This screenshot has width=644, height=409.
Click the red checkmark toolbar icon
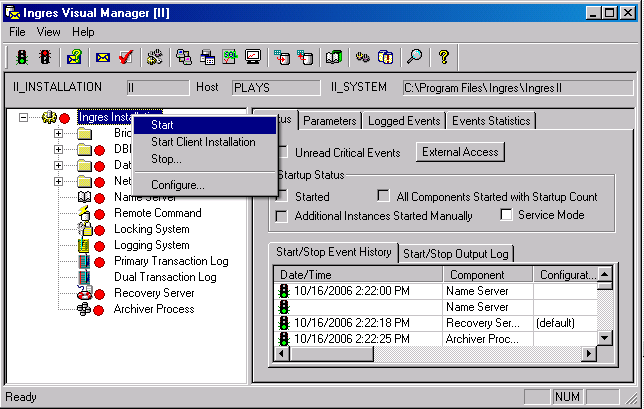click(x=126, y=57)
